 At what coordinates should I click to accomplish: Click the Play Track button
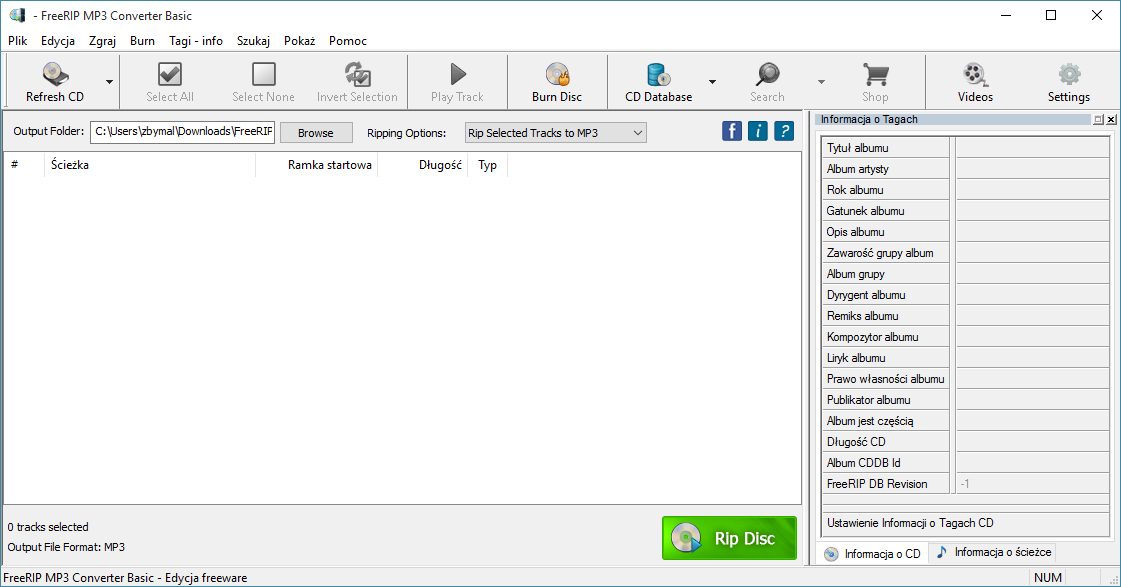coord(458,82)
